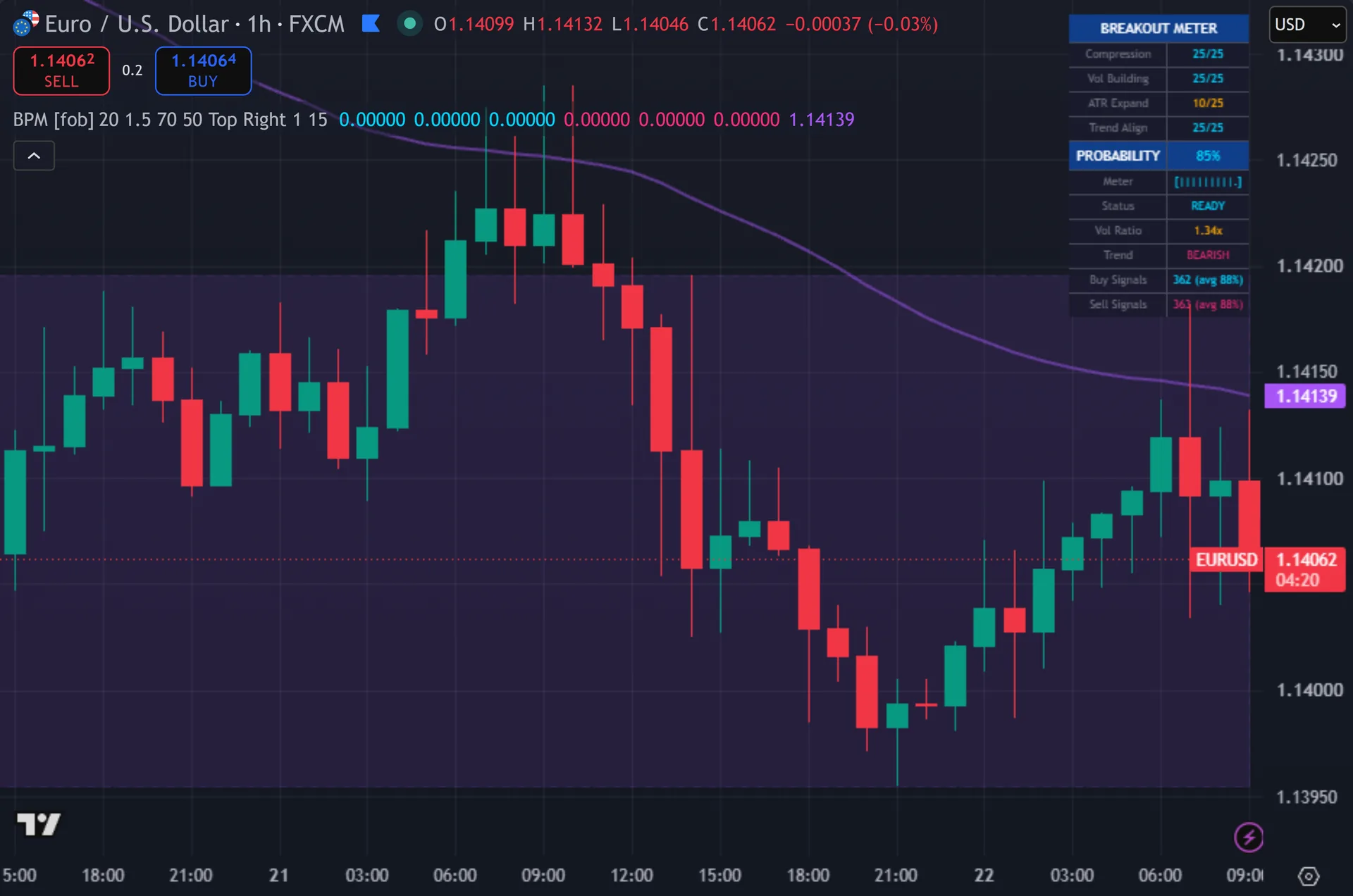
Task: Click the 1.14200 price axis label
Action: click(x=1309, y=266)
